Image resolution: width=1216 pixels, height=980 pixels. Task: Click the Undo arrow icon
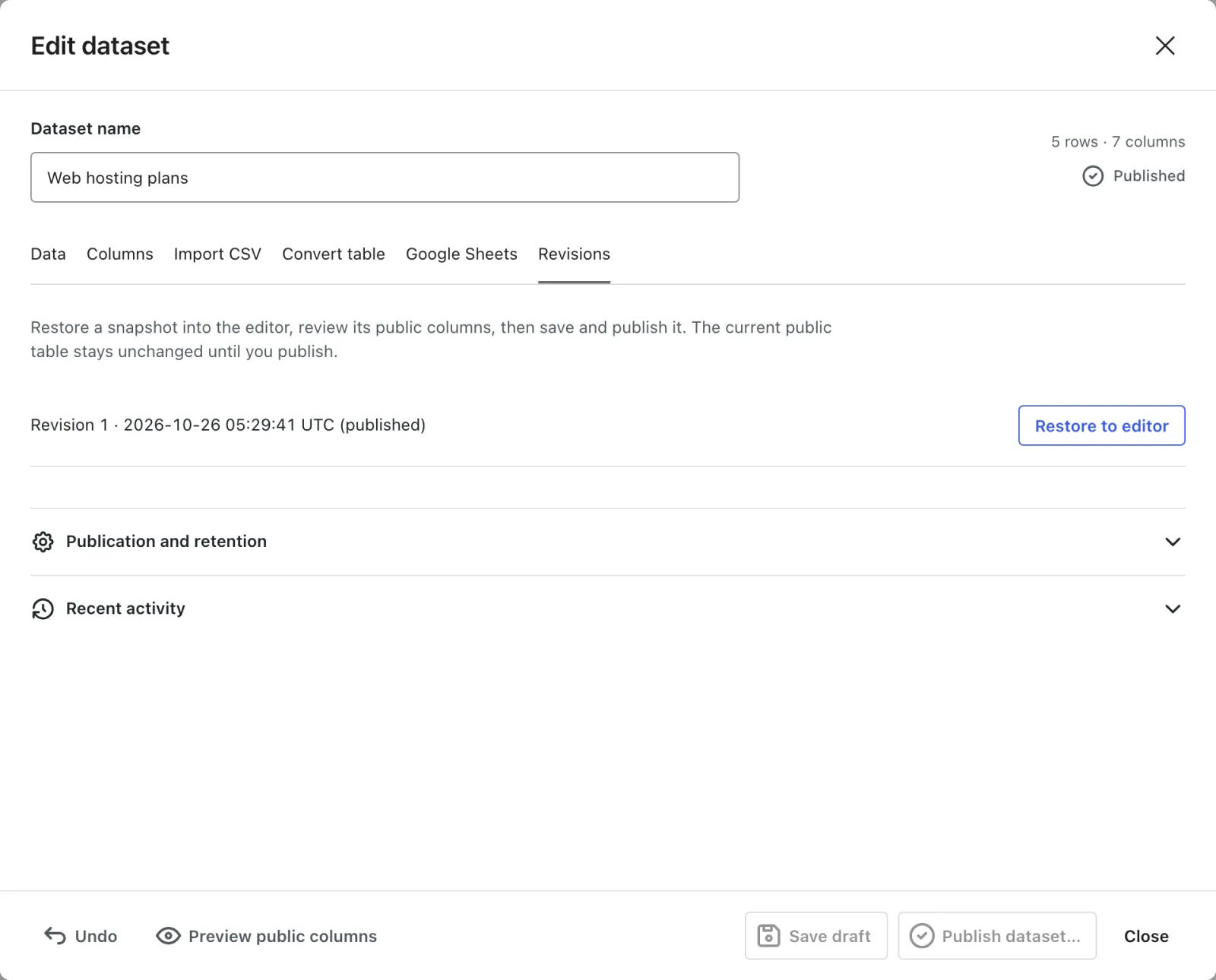coord(55,936)
